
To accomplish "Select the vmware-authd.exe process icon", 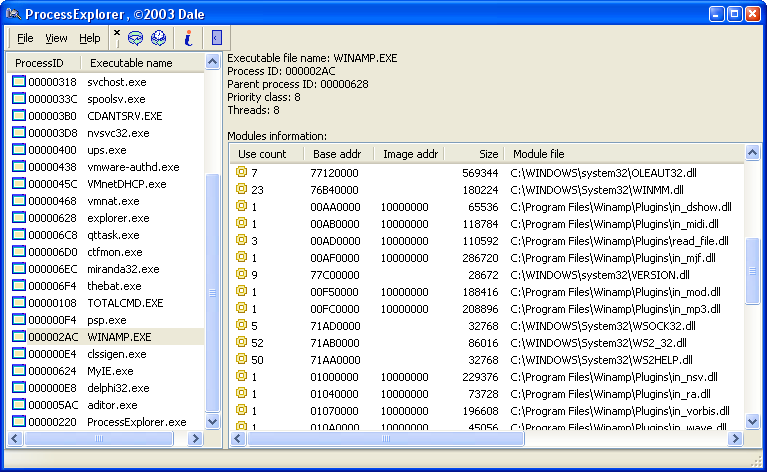I will (x=19, y=166).
